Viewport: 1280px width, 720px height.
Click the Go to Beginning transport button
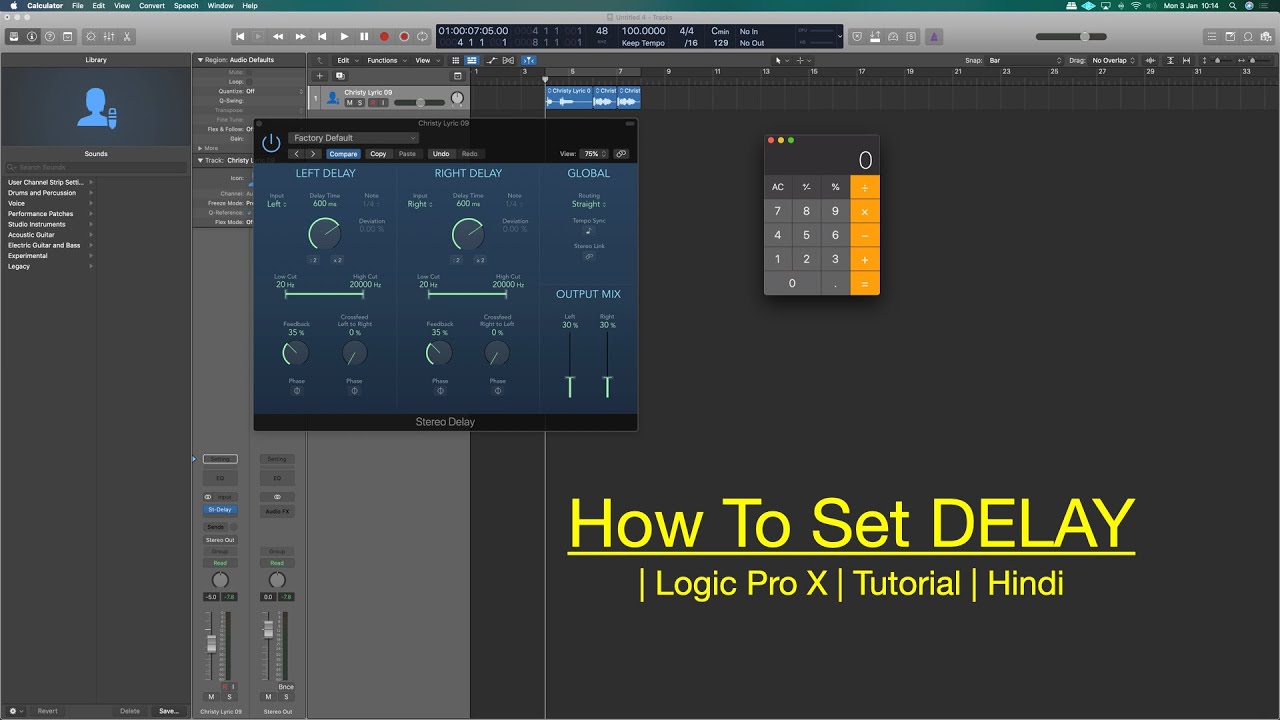pos(240,36)
